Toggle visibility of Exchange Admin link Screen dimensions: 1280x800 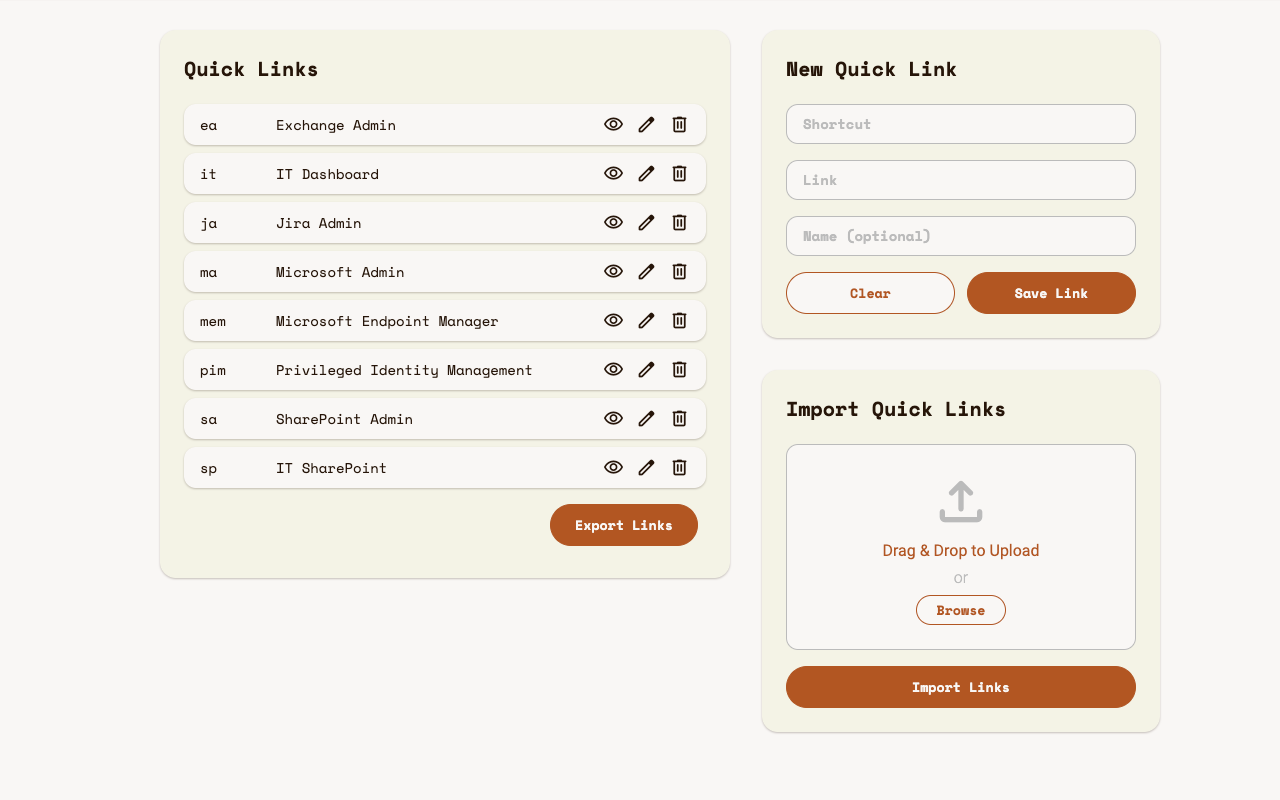(613, 124)
